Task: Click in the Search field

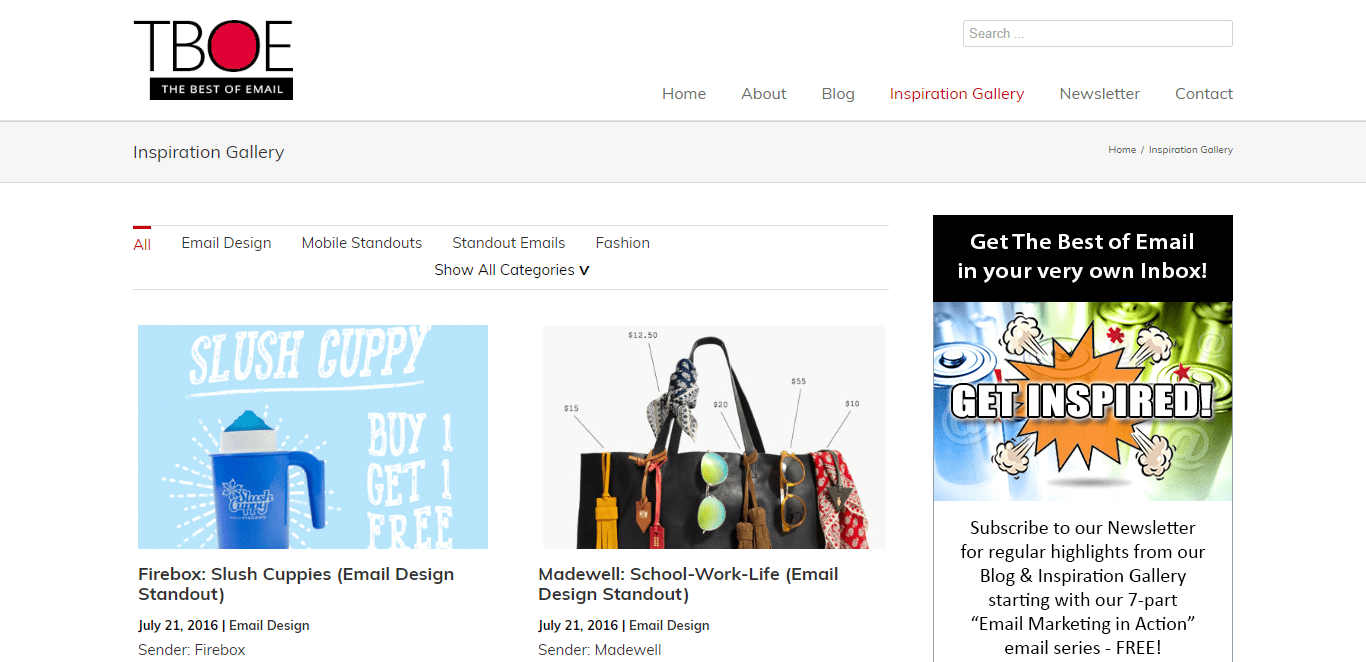Action: pyautogui.click(x=1097, y=33)
